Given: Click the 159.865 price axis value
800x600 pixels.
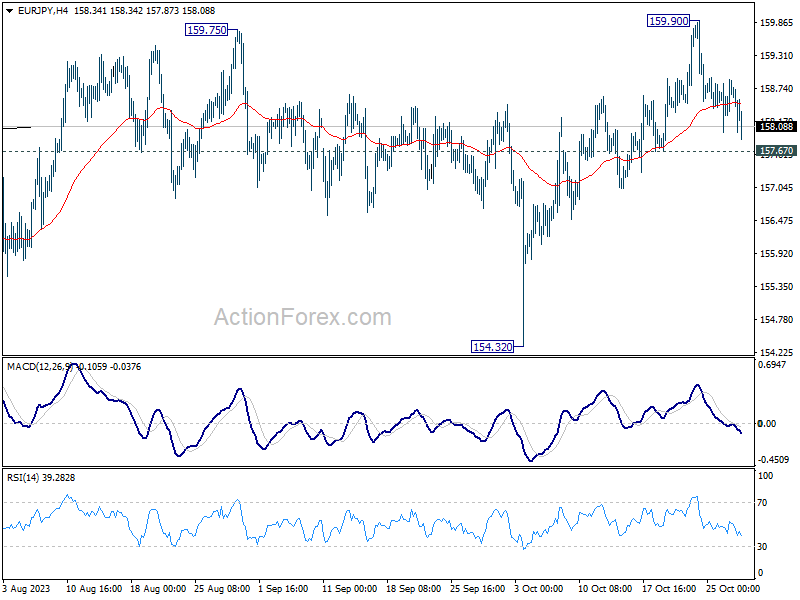Looking at the screenshot, I should pos(777,22).
